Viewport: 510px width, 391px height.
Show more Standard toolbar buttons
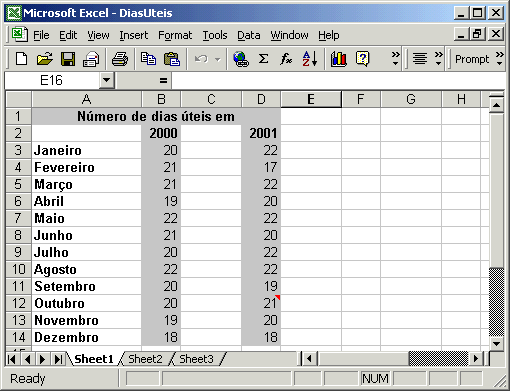[x=395, y=59]
